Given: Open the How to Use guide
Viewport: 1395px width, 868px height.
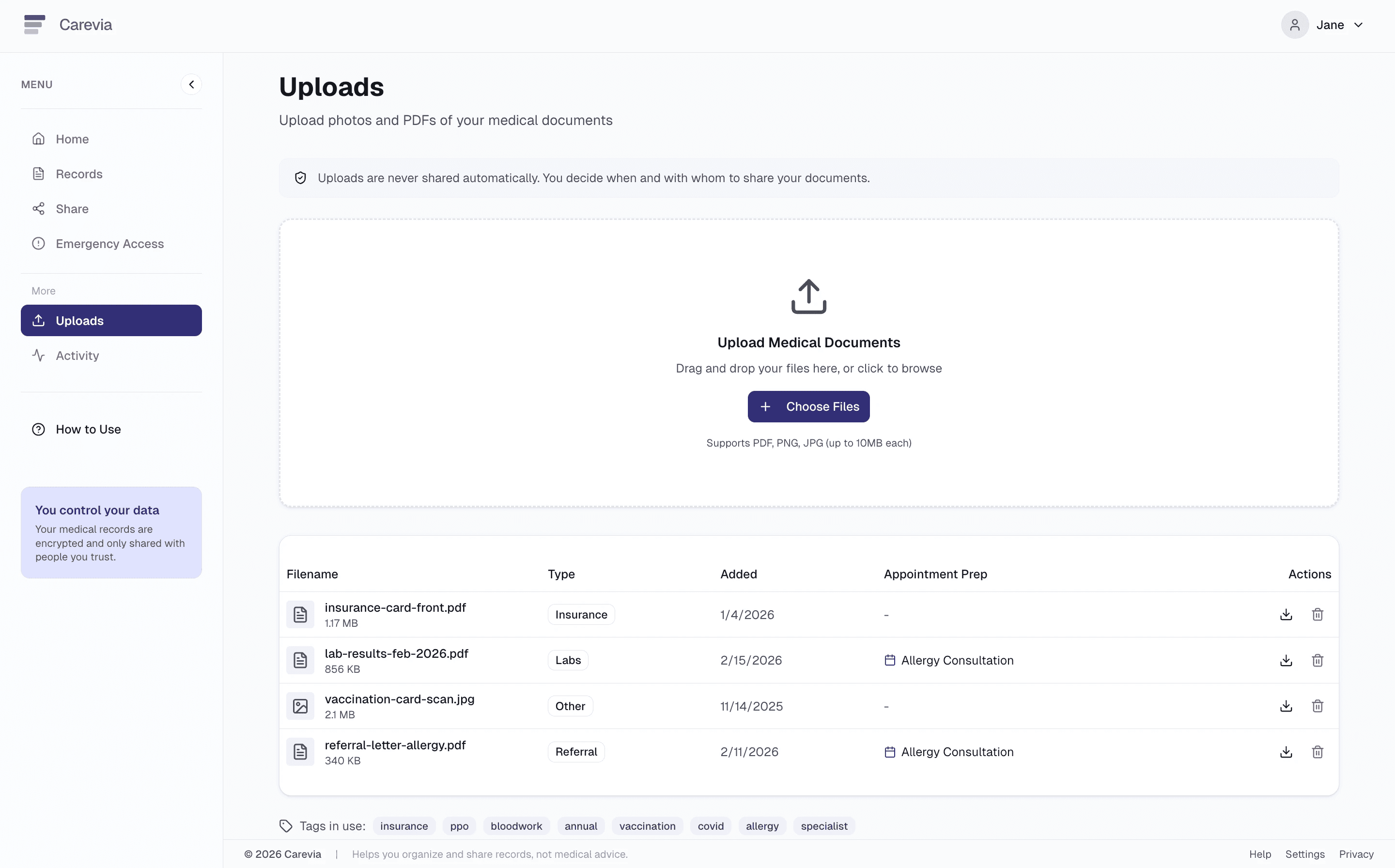Looking at the screenshot, I should click(x=111, y=430).
